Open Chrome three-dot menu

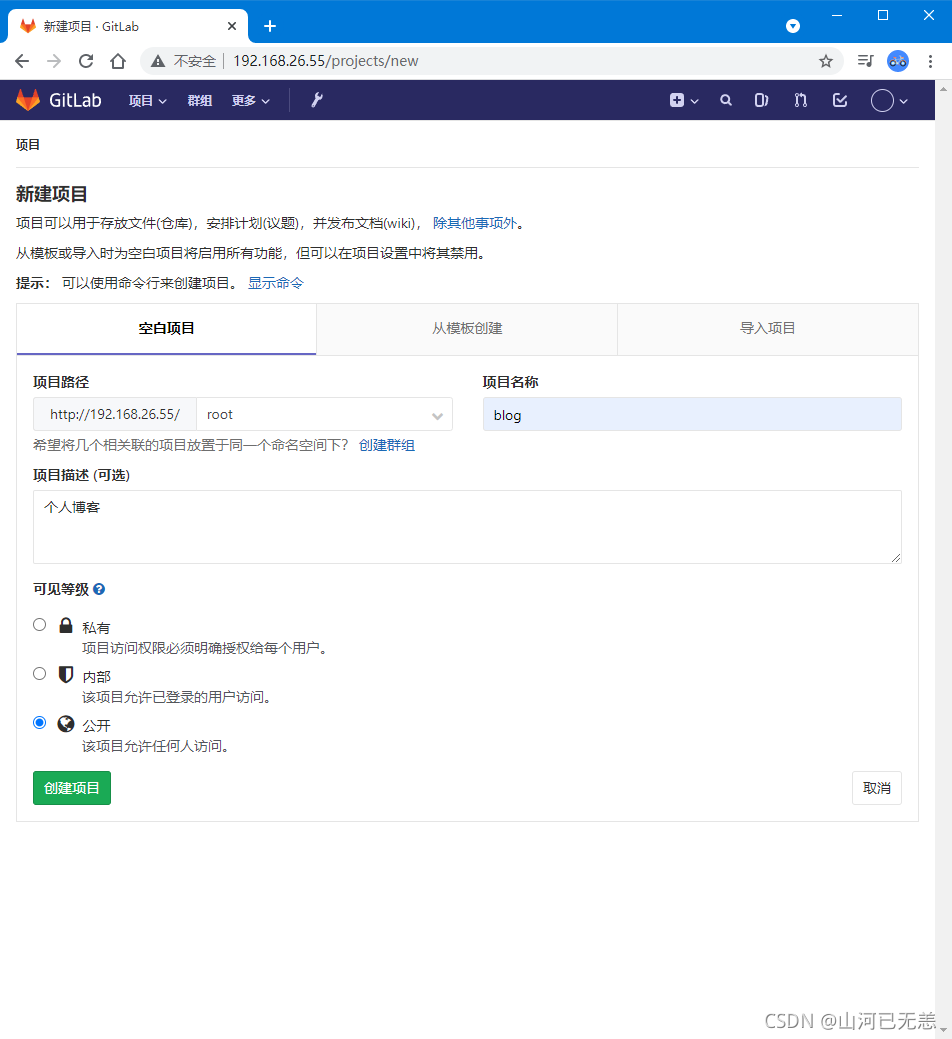coord(930,61)
